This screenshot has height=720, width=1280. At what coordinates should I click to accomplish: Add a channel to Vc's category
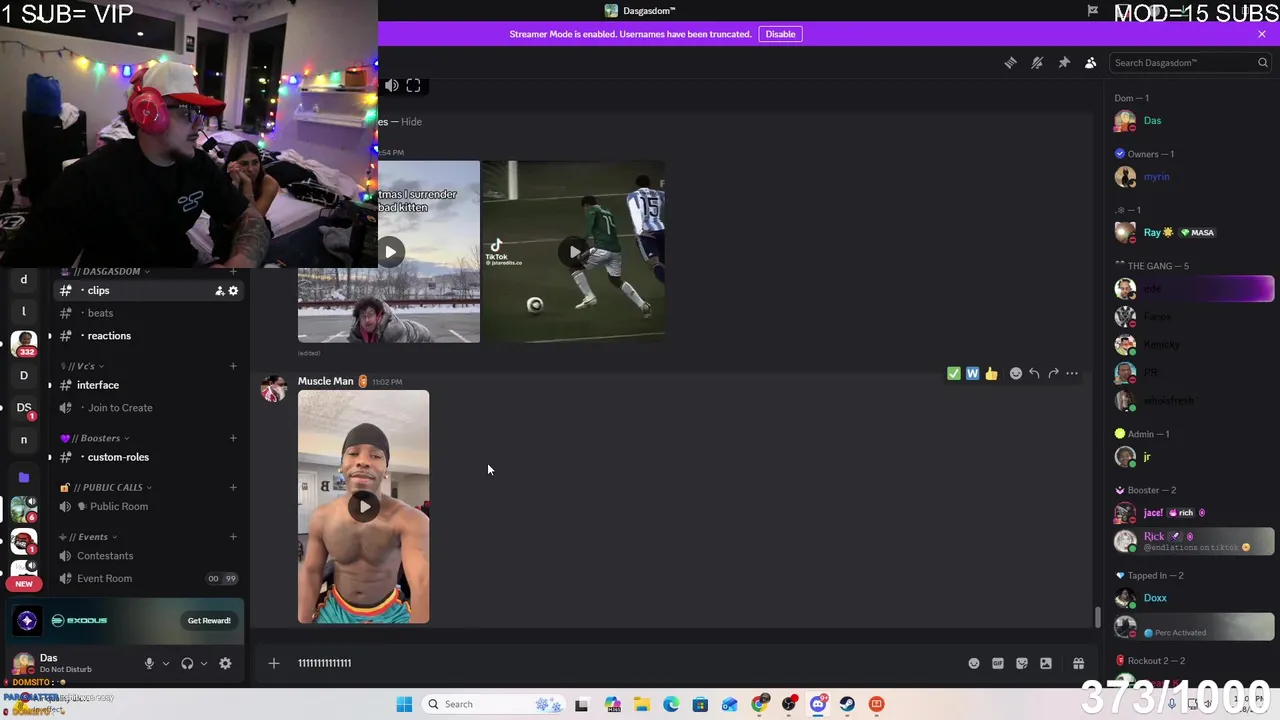click(x=233, y=366)
